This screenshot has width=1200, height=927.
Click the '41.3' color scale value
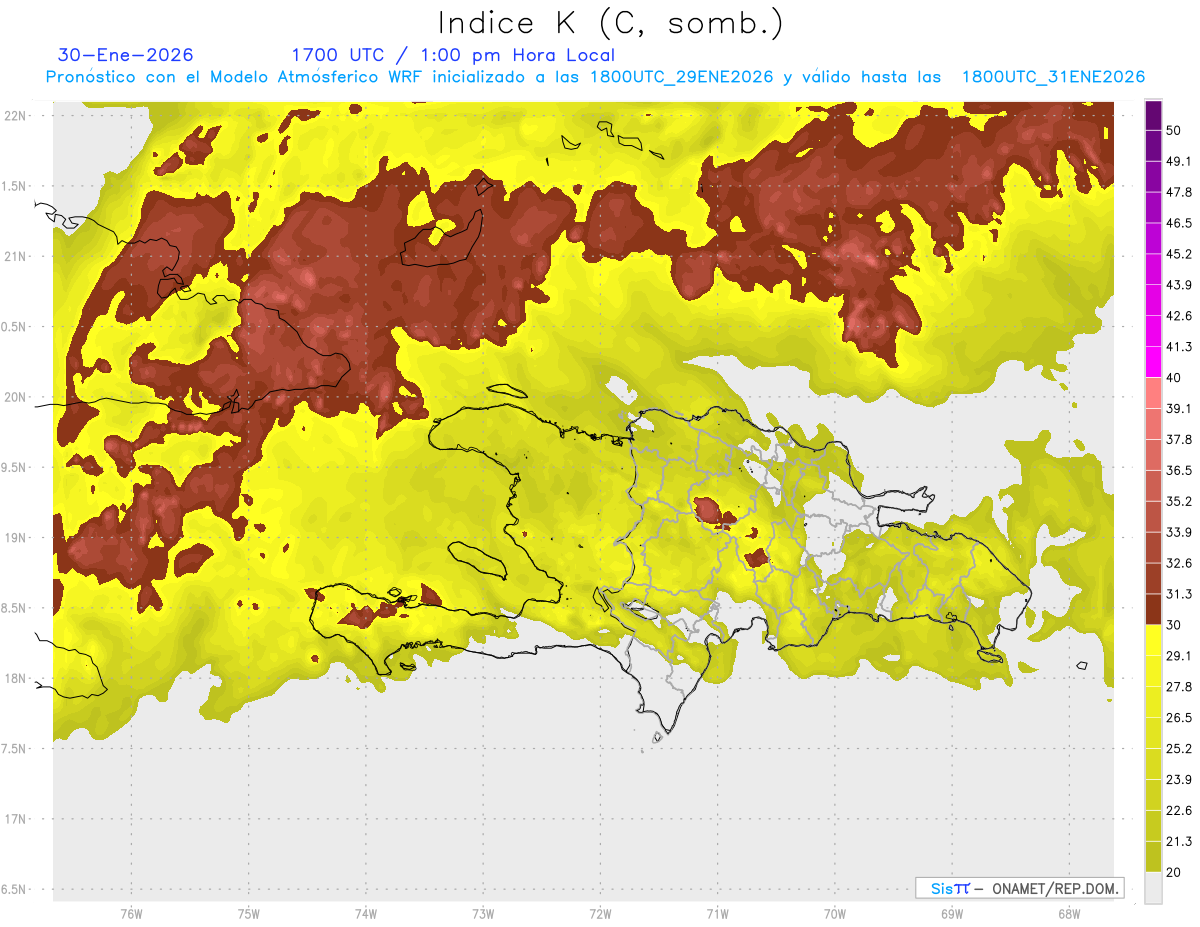(x=1179, y=347)
